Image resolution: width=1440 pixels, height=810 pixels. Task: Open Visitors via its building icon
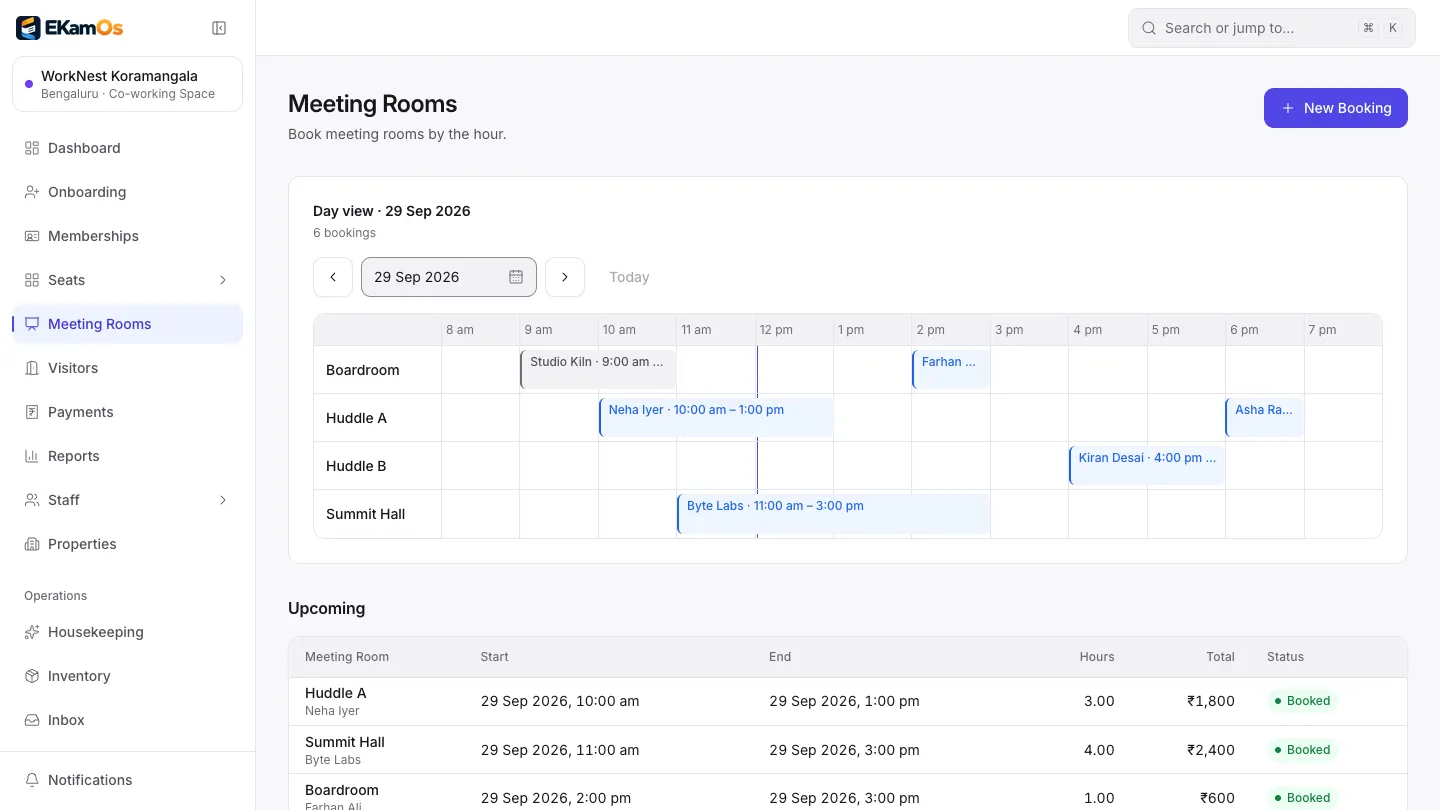point(32,368)
